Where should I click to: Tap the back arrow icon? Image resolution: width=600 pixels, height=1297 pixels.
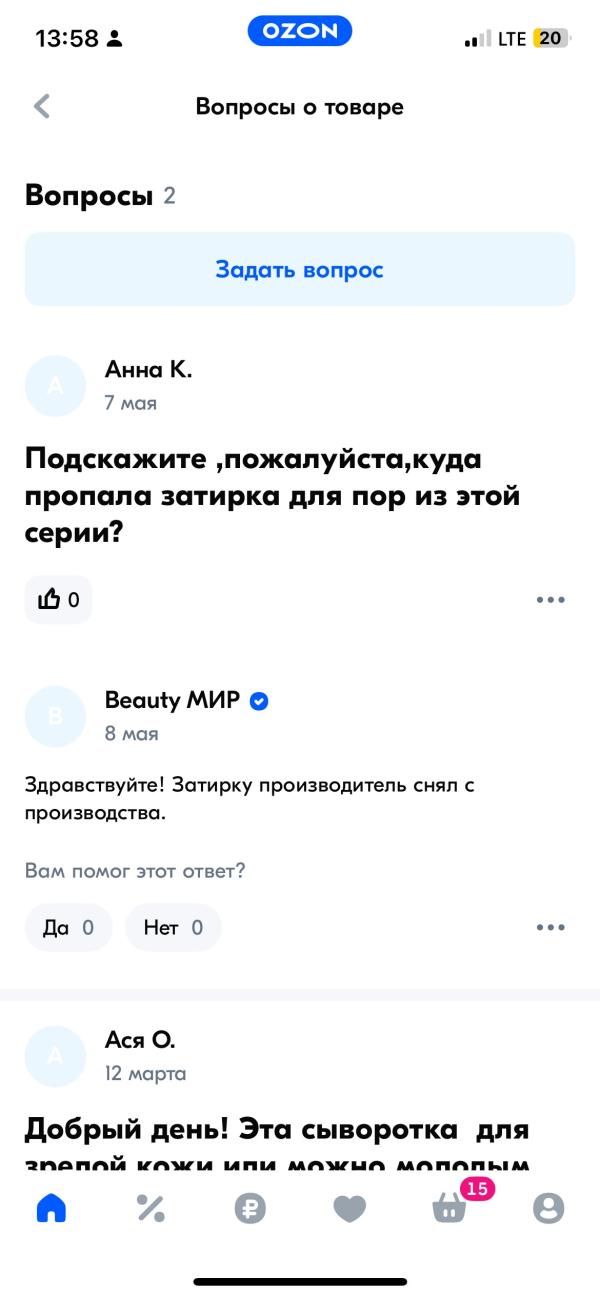pos(42,106)
